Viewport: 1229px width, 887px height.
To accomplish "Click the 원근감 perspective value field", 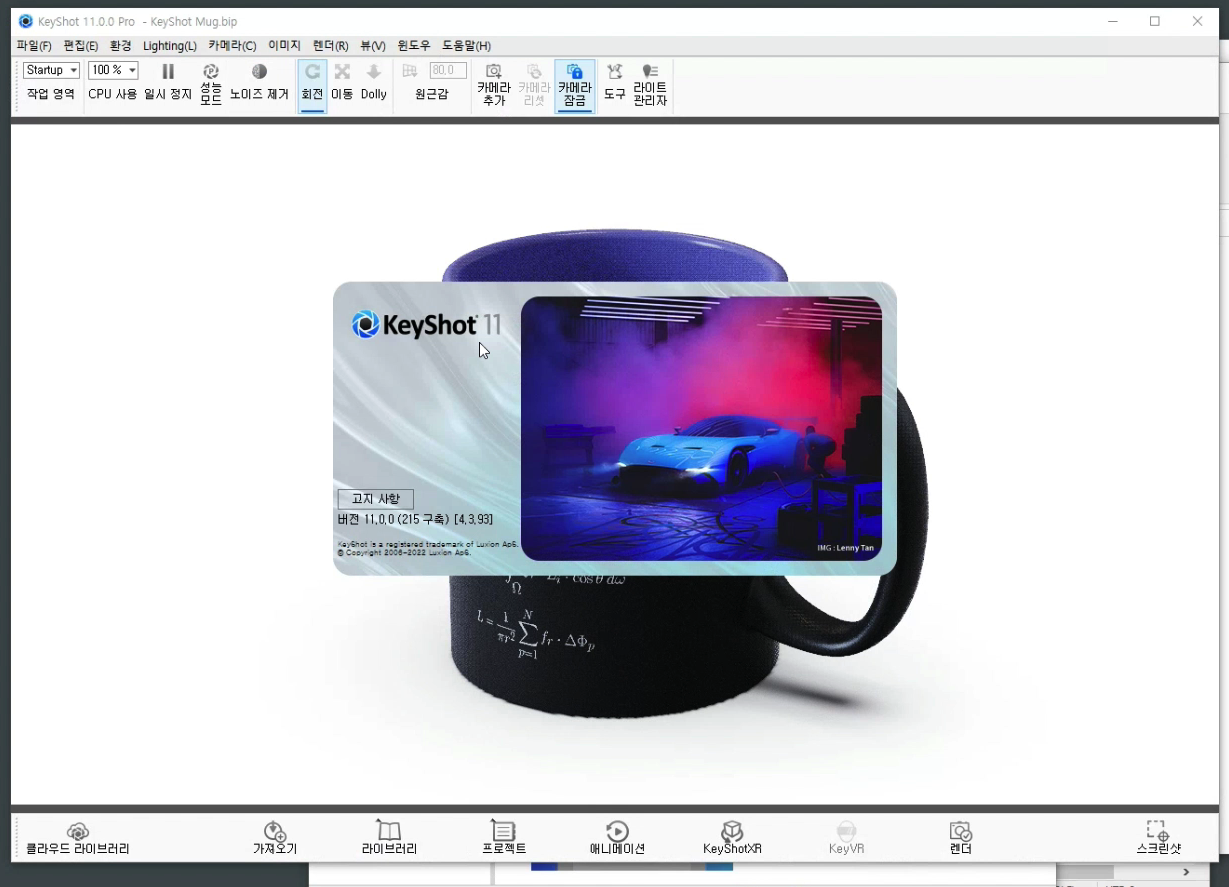I will (447, 69).
